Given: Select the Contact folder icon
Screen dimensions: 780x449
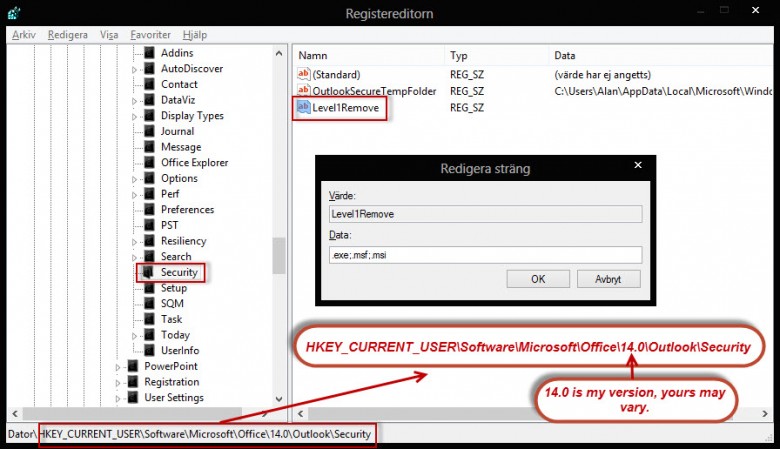Looking at the screenshot, I should tap(149, 84).
